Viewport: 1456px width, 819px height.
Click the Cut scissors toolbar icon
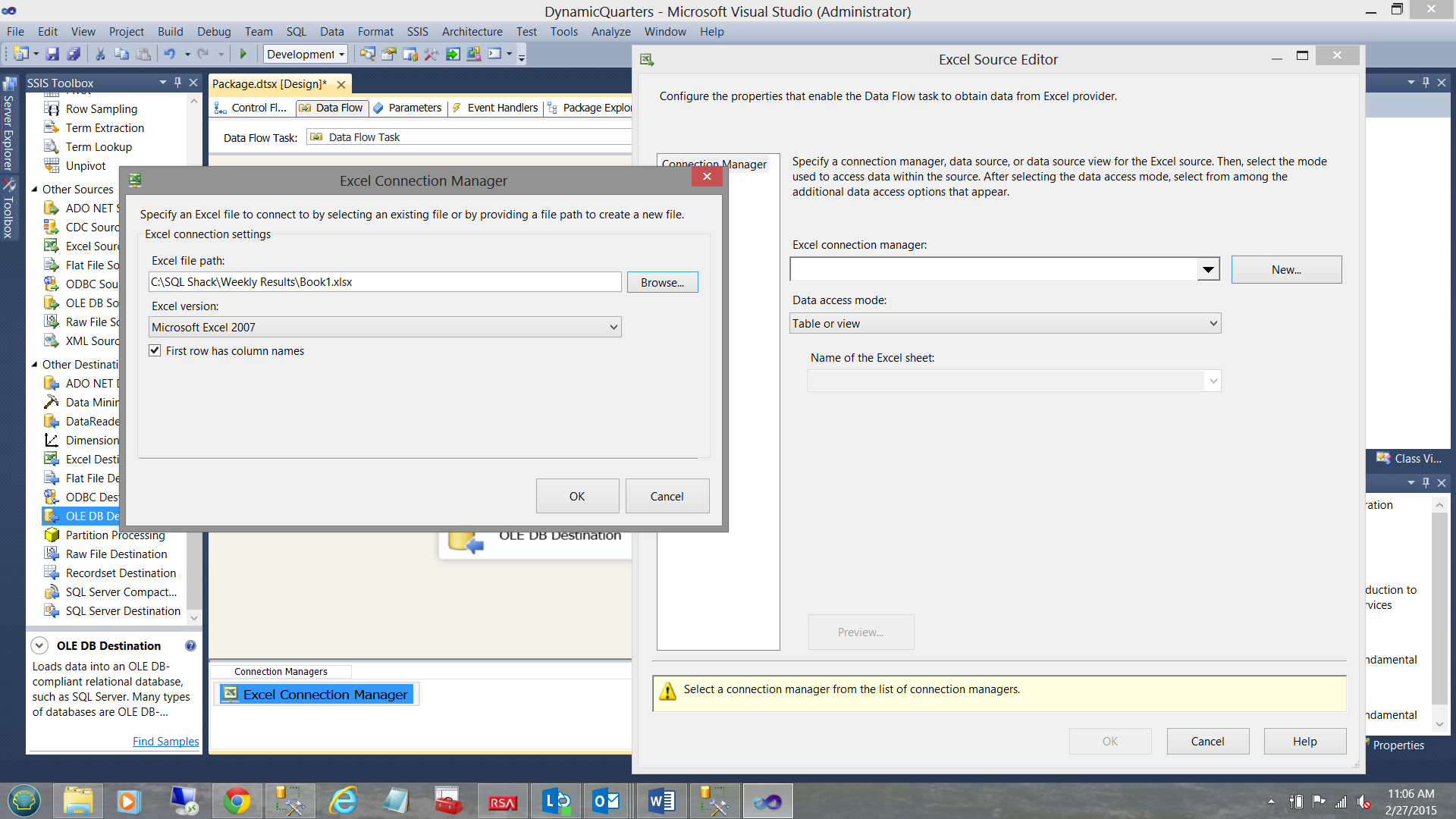pos(100,54)
